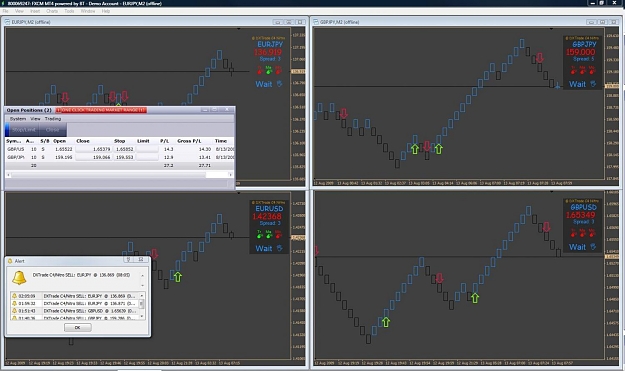Open the System menu in Open Positions
Screen dimensions: 625x371
18,119
